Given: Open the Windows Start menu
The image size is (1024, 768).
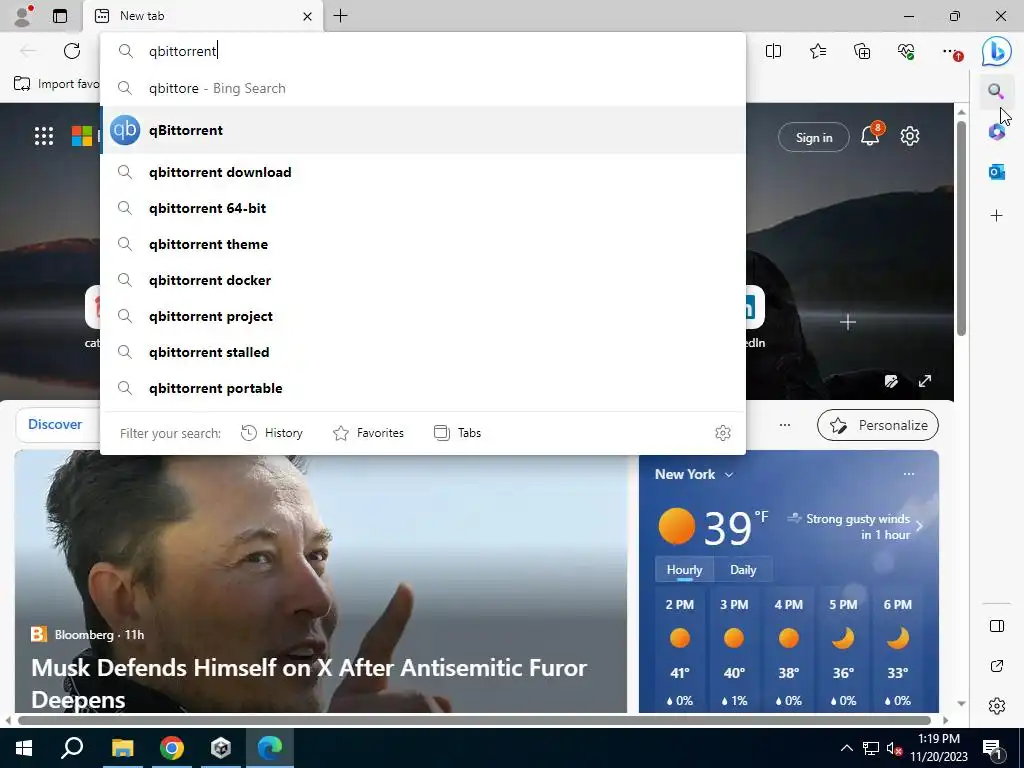Looking at the screenshot, I should point(24,748).
